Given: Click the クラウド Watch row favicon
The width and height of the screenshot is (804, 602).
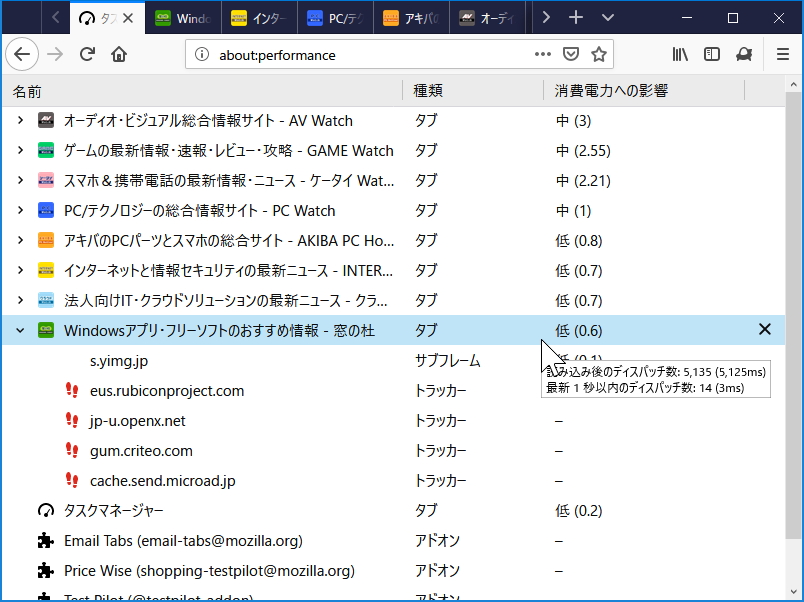Looking at the screenshot, I should point(46,300).
